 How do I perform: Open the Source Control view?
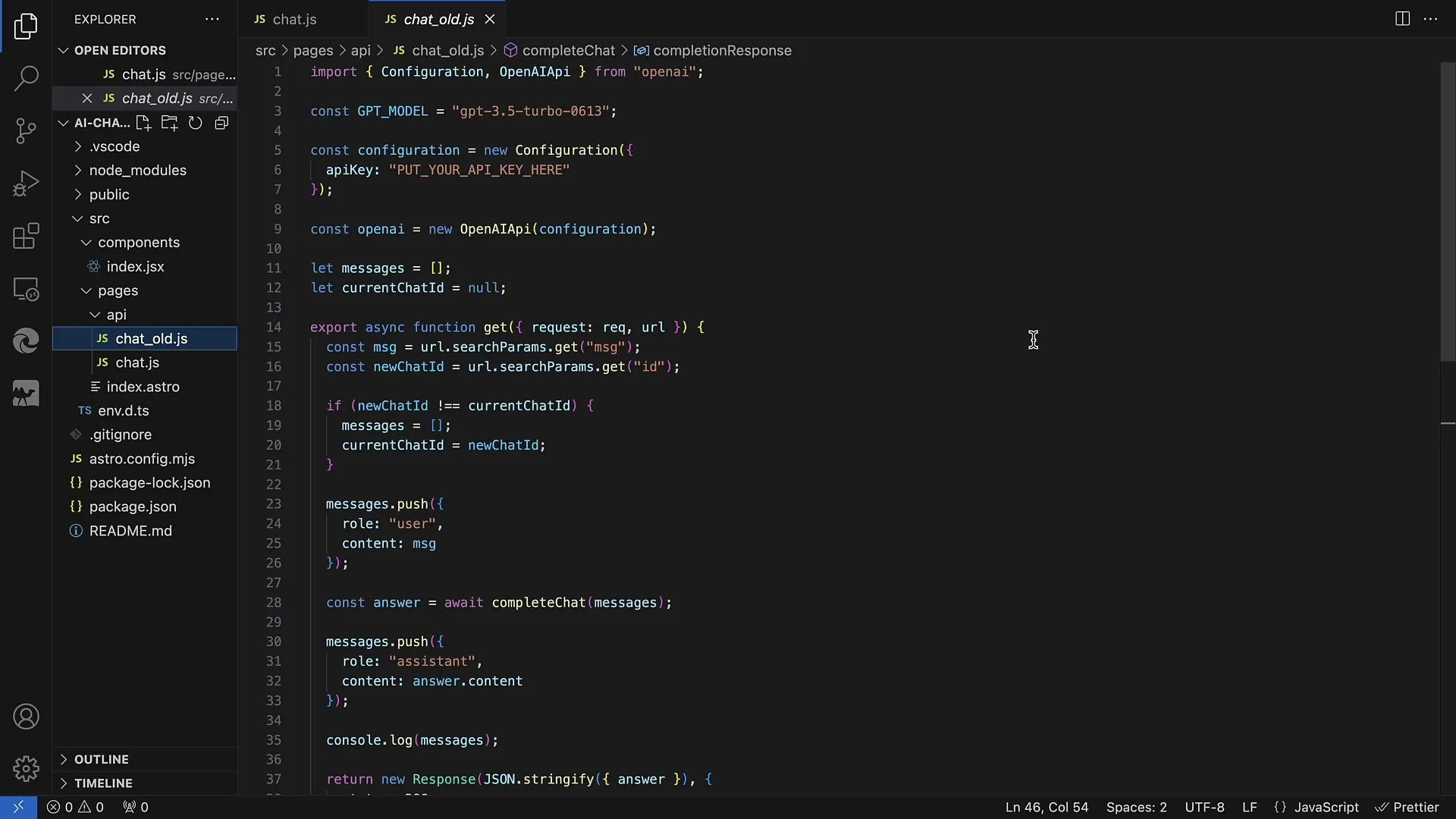[26, 130]
